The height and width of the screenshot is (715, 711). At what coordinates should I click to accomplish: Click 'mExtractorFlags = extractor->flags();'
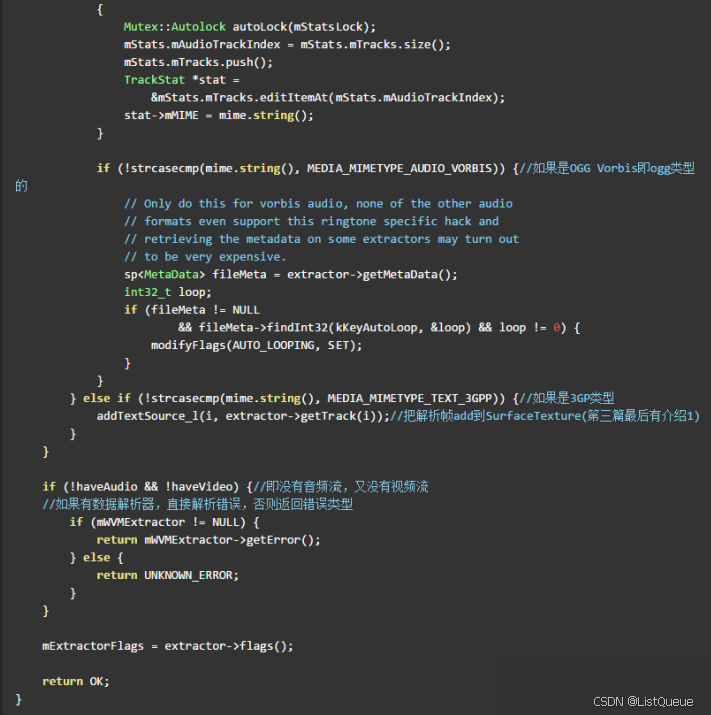point(167,646)
